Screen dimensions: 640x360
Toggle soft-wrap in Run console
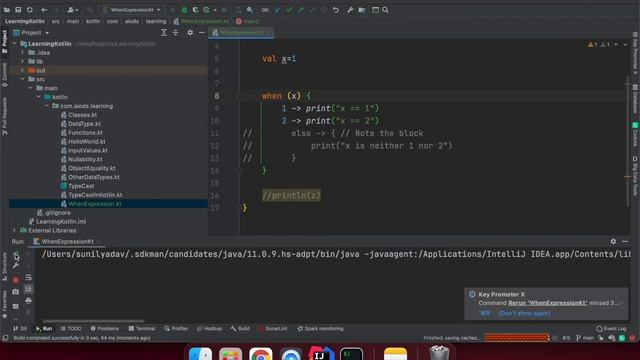point(28,278)
